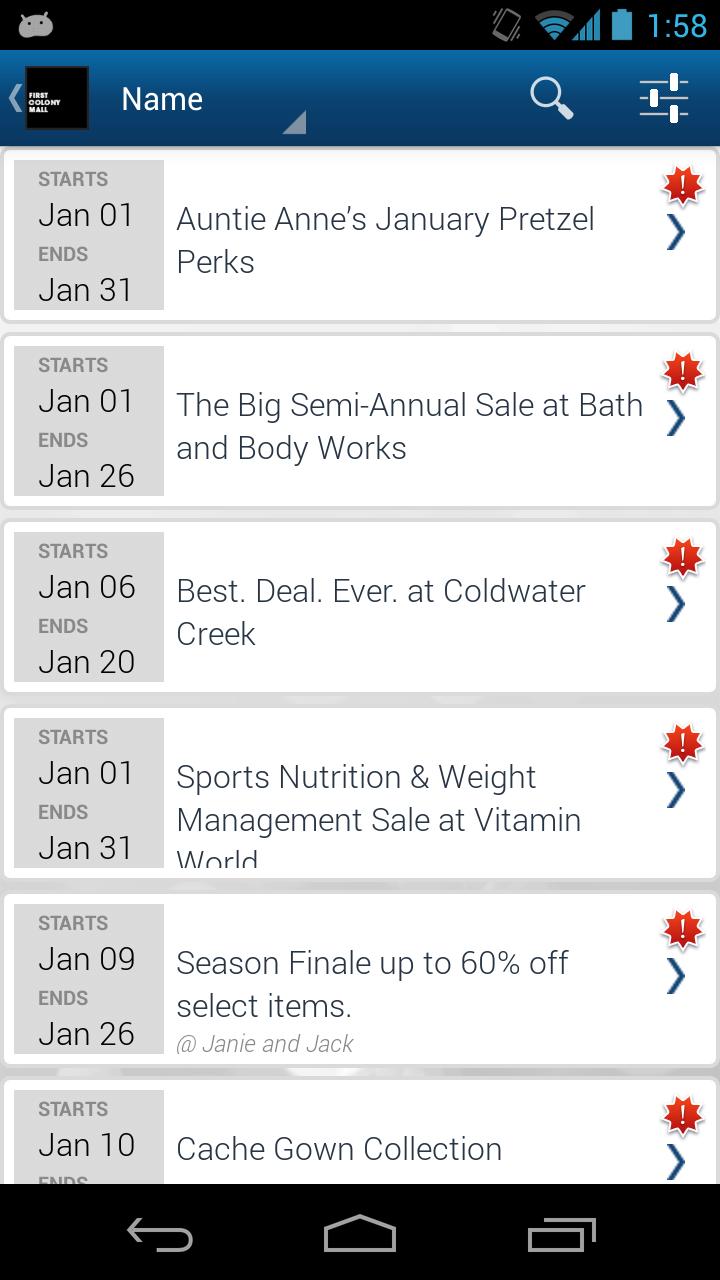This screenshot has height=1280, width=720.
Task: Tap red alert badge on Auntie Anne's deal
Action: [683, 185]
